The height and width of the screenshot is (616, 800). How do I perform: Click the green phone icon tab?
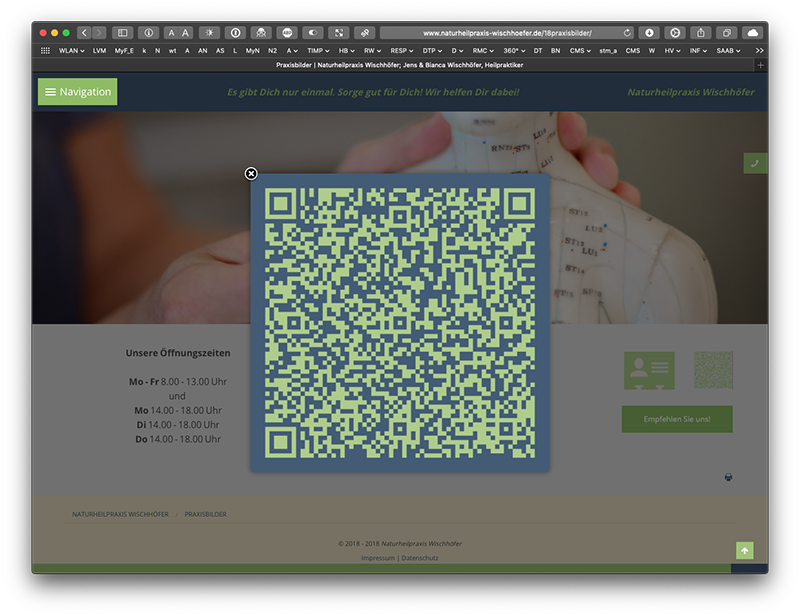point(755,163)
